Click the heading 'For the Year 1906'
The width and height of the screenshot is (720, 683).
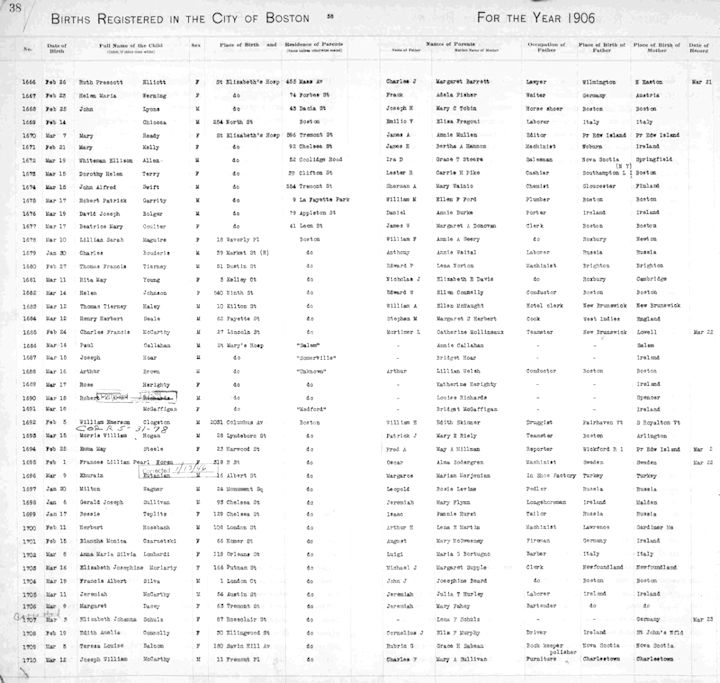click(x=536, y=18)
